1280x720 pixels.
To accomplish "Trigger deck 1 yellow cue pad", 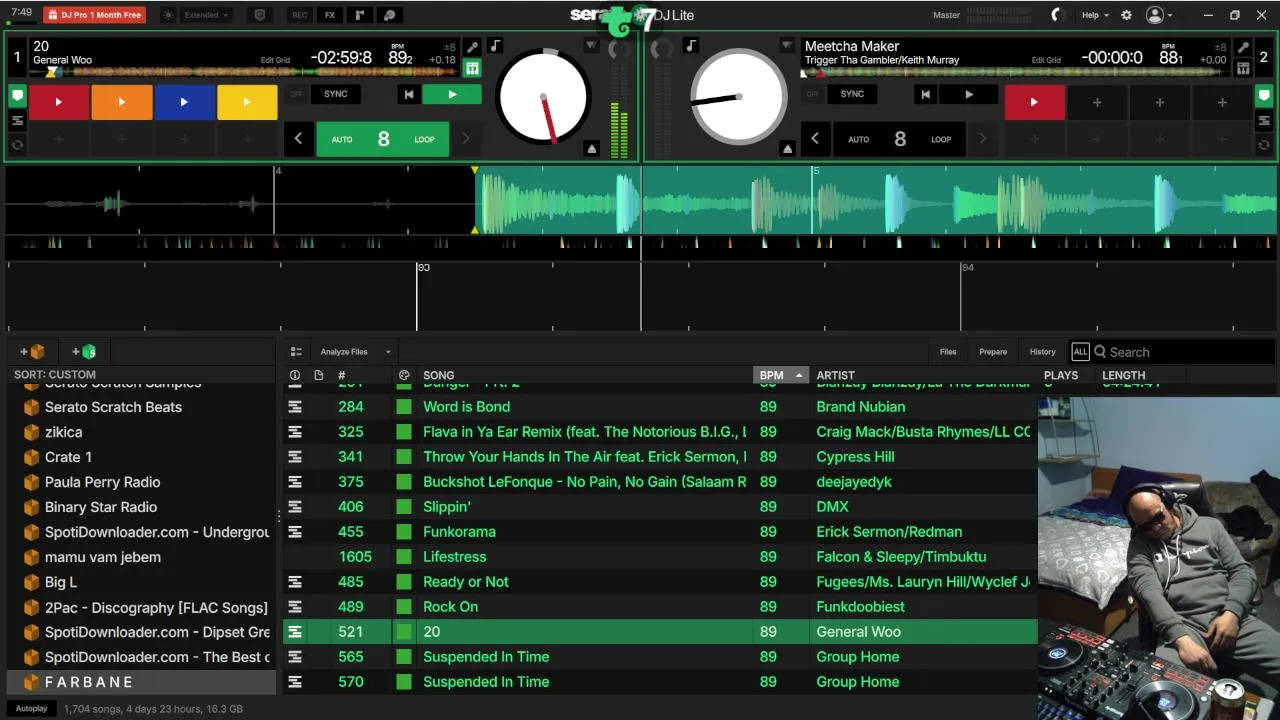I will coord(247,102).
